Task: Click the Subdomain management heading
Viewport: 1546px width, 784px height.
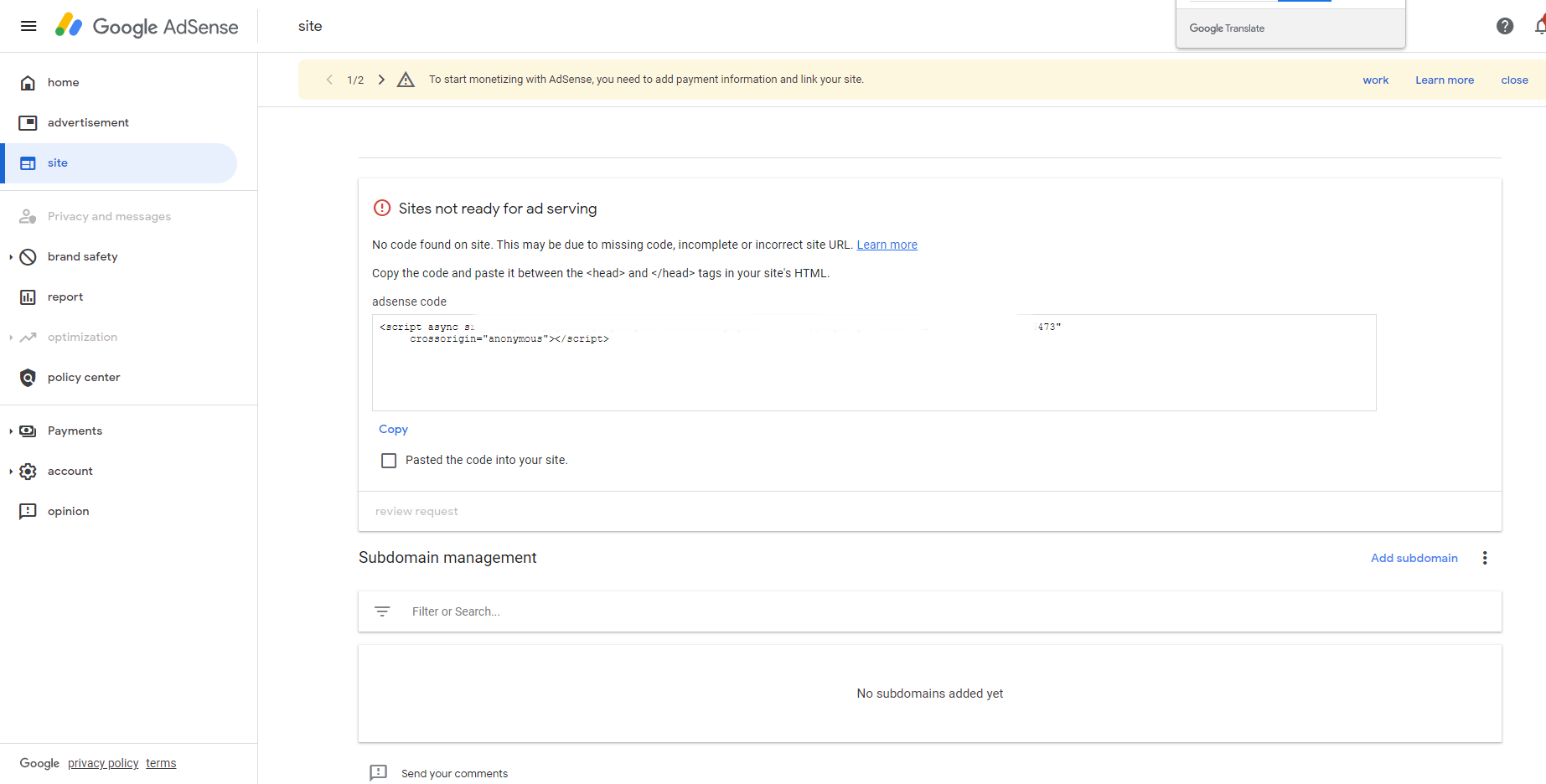Action: pos(447,558)
